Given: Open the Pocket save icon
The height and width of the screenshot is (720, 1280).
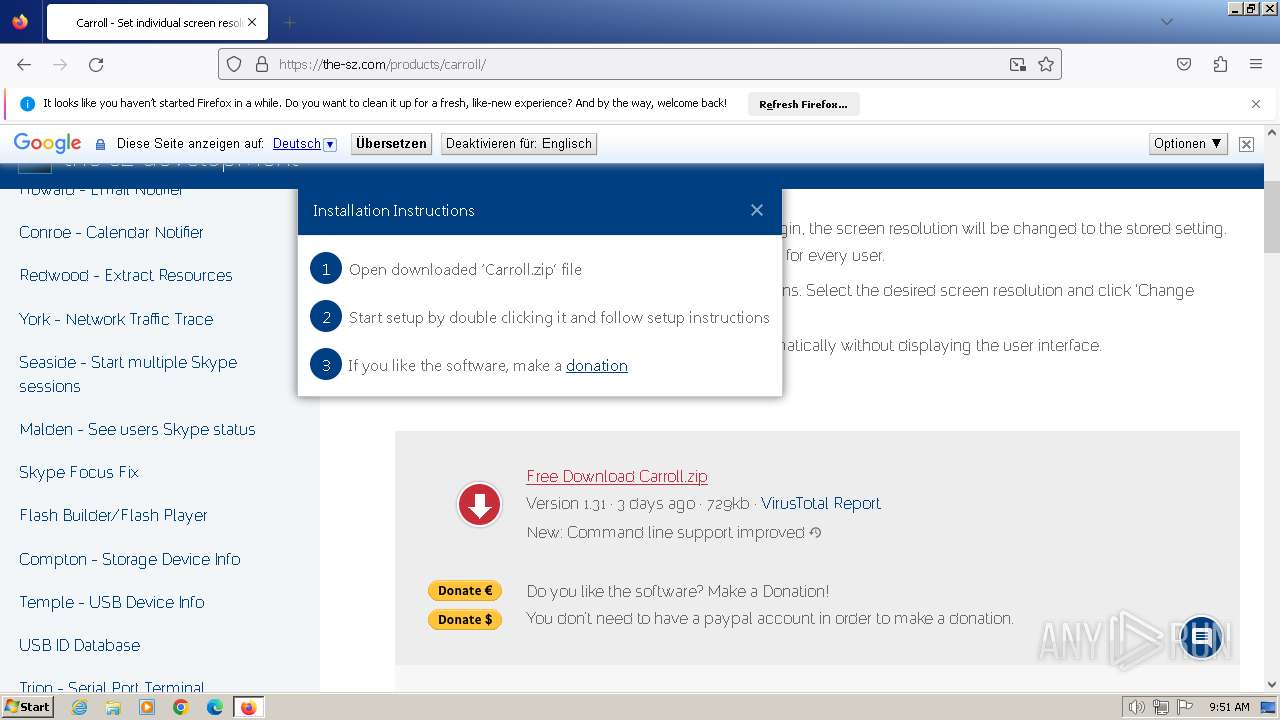Looking at the screenshot, I should pyautogui.click(x=1184, y=64).
